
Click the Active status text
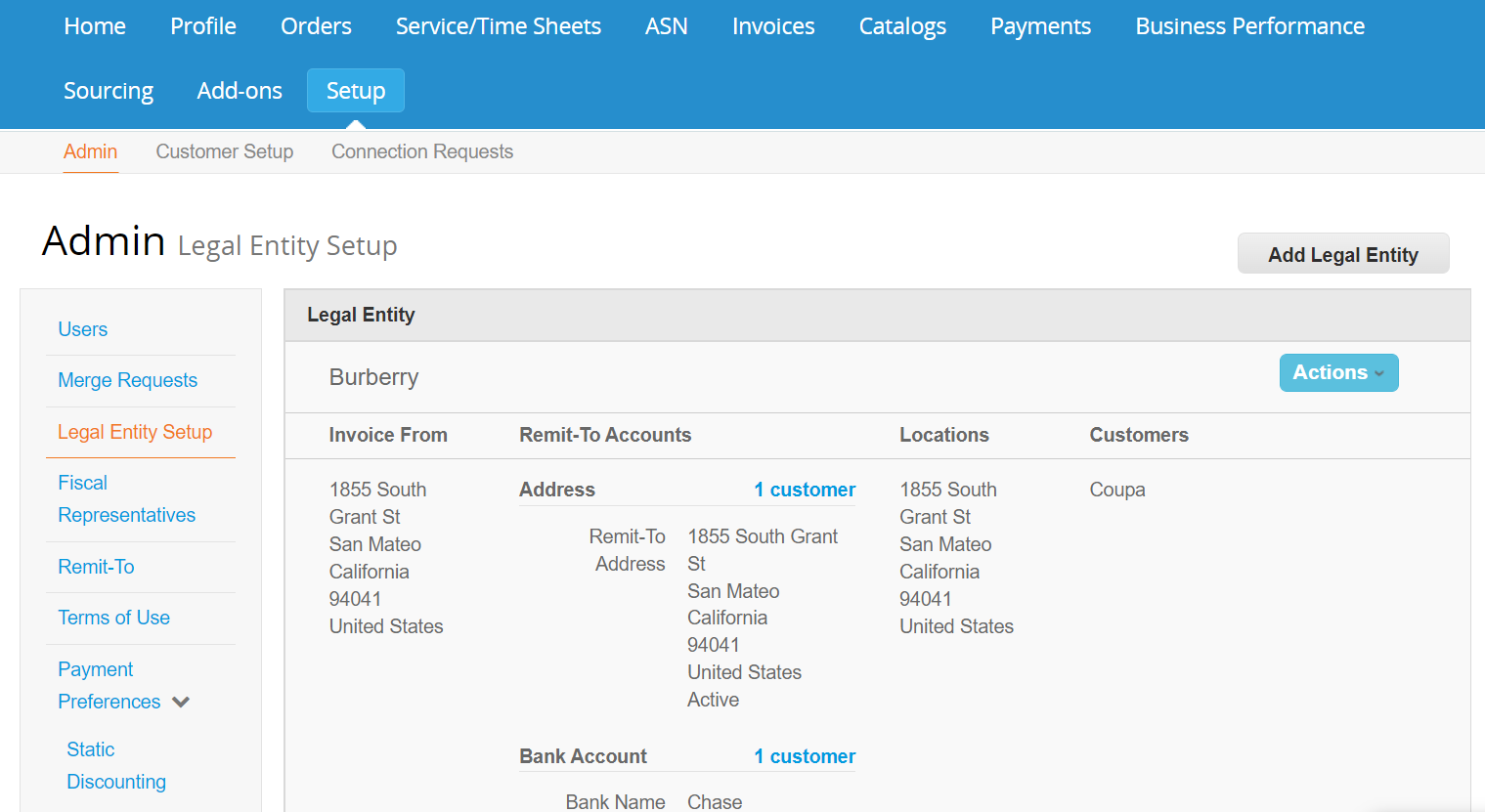(714, 700)
